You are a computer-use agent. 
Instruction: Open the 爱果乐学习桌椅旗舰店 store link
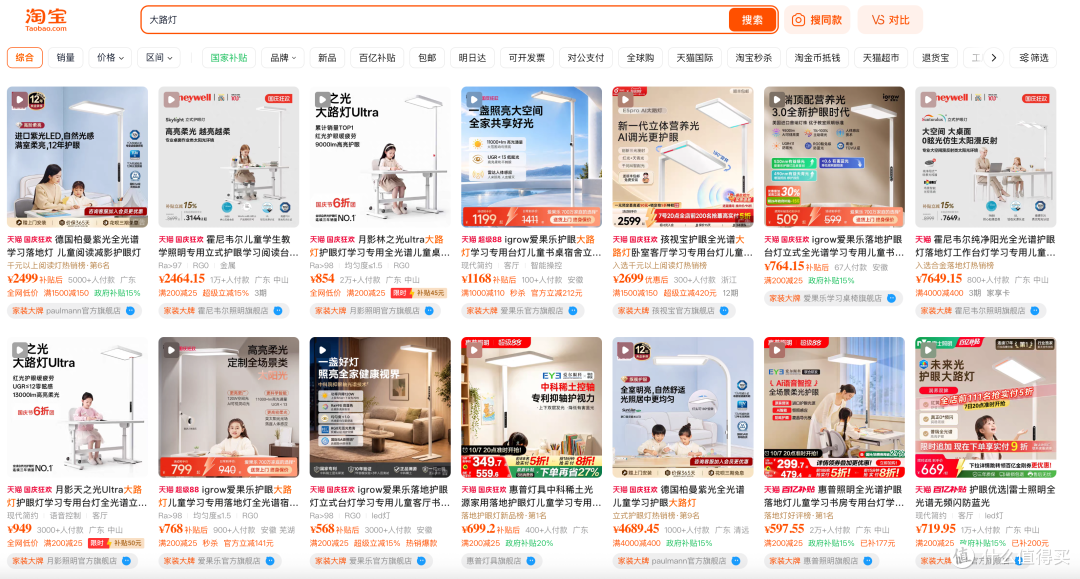coord(842,299)
